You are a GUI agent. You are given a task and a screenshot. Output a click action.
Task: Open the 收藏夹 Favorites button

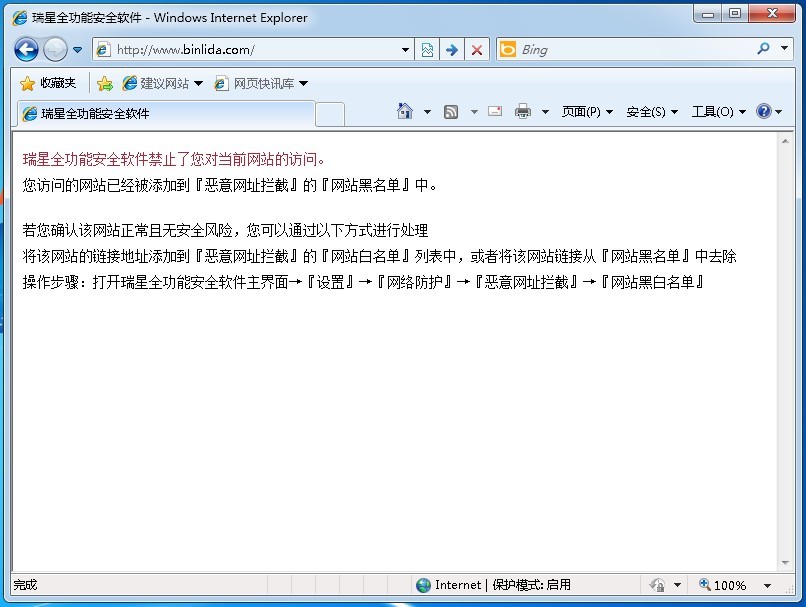coord(48,83)
